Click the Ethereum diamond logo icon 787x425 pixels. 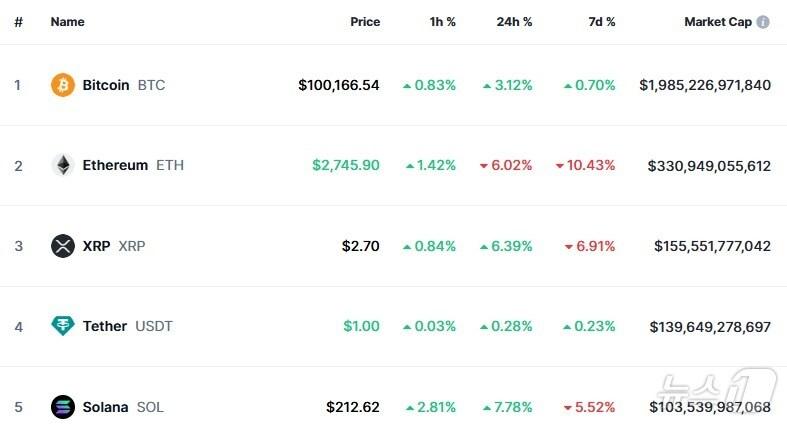coord(63,165)
